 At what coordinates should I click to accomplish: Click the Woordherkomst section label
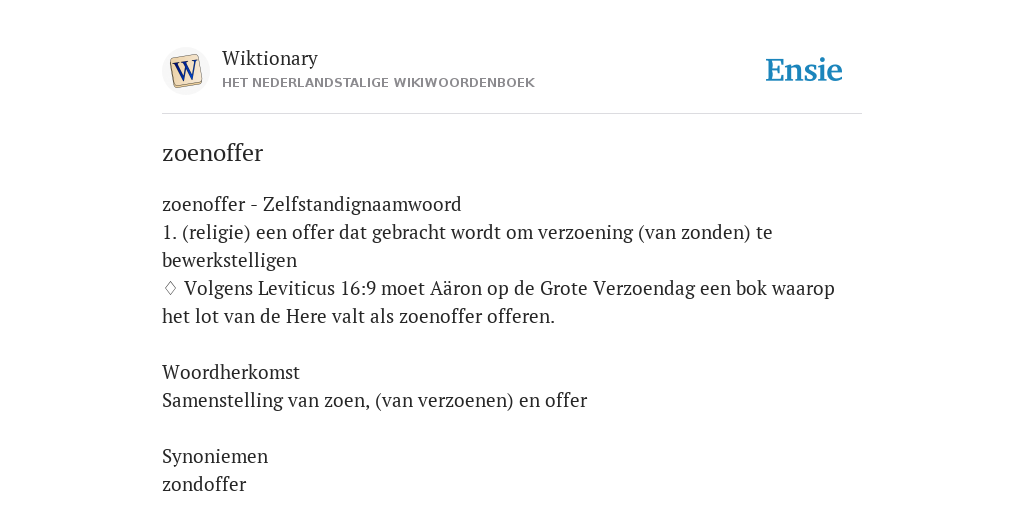coord(231,372)
